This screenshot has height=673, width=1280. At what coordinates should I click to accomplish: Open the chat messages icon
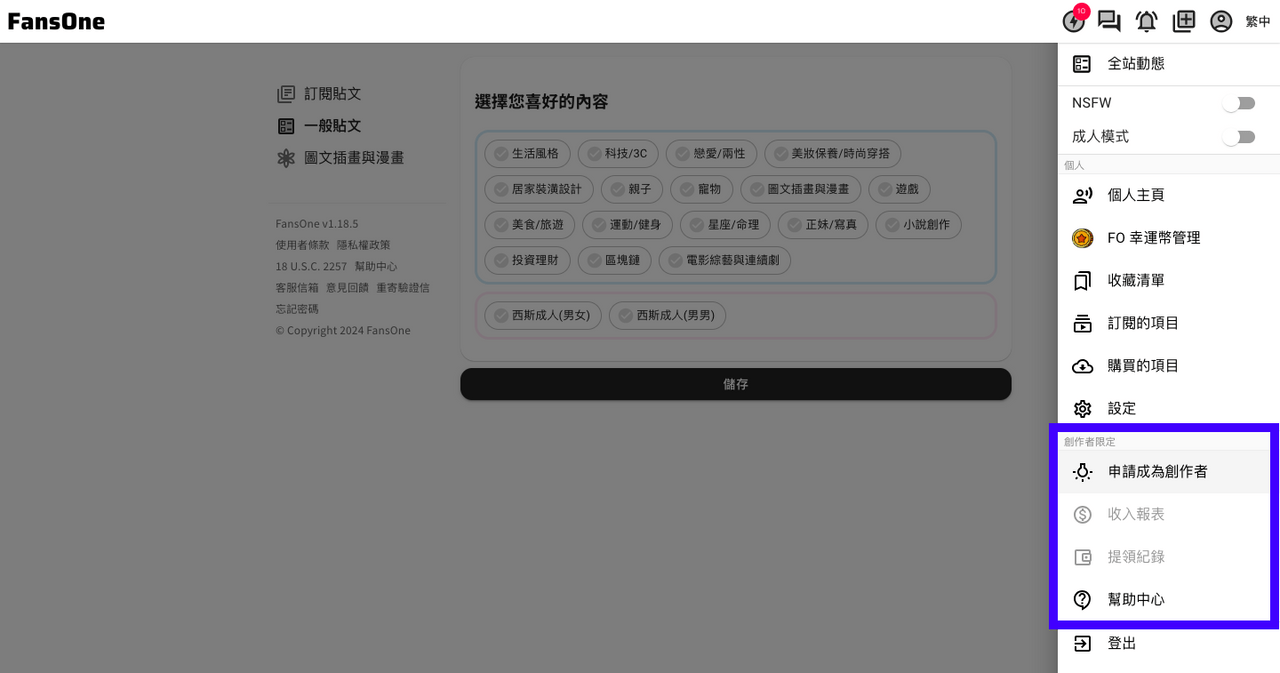click(1109, 21)
